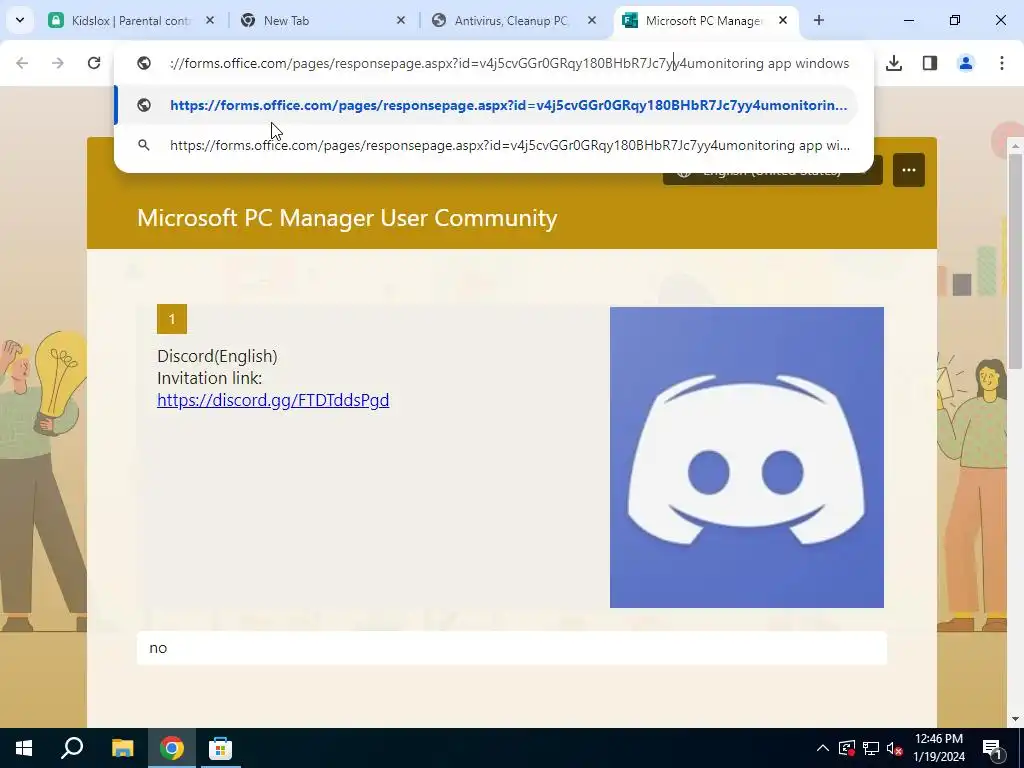Viewport: 1024px width, 768px height.
Task: Click the scrollbar down arrow
Action: (1016, 719)
